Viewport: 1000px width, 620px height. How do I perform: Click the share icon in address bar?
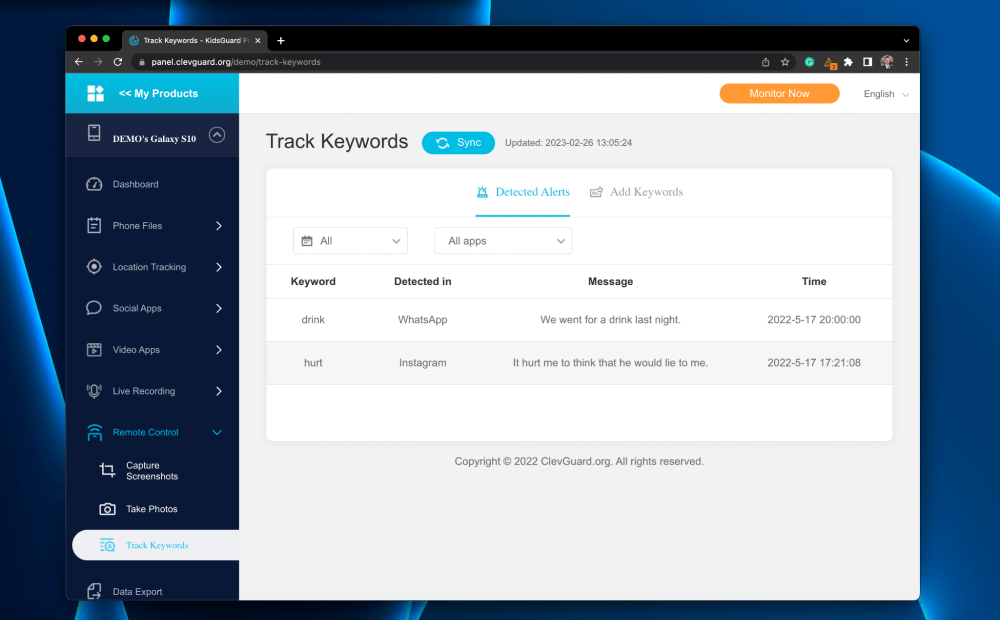point(765,62)
